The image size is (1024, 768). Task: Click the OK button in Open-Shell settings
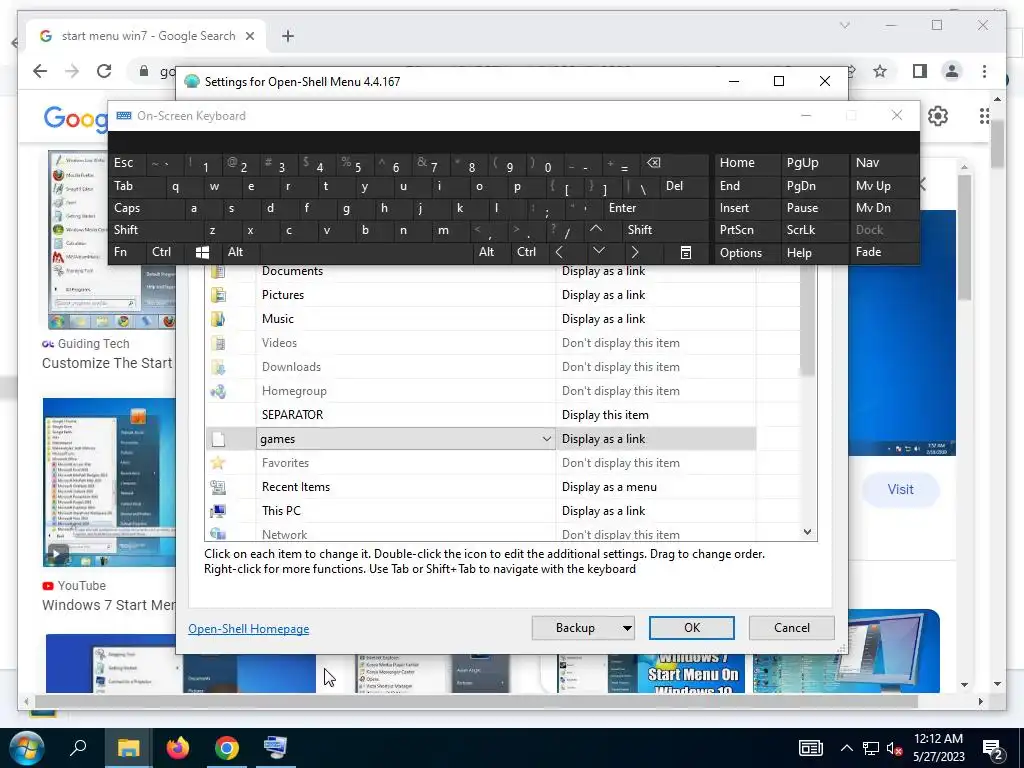click(692, 628)
